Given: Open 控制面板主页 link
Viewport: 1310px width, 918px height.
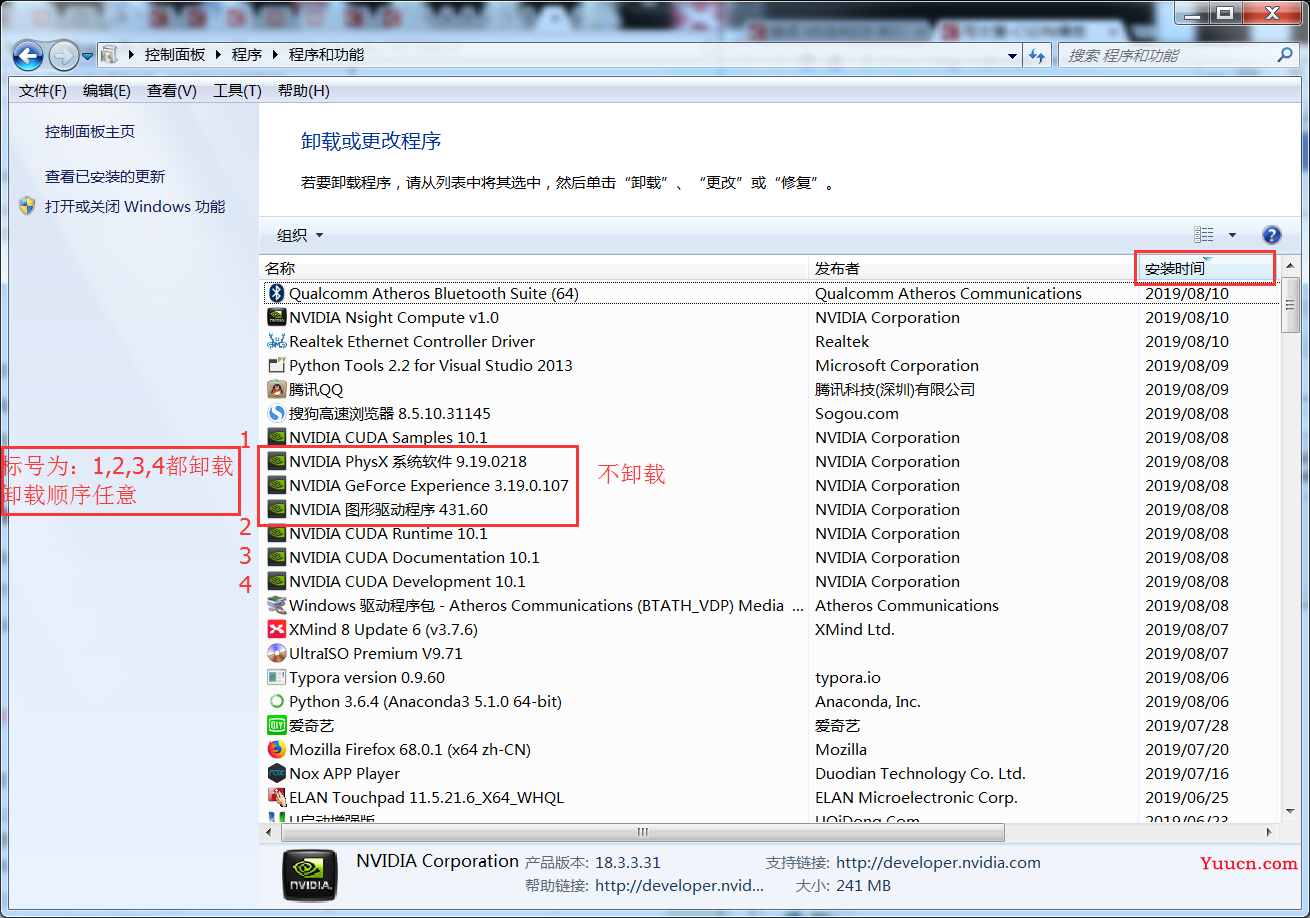Looking at the screenshot, I should coord(90,132).
